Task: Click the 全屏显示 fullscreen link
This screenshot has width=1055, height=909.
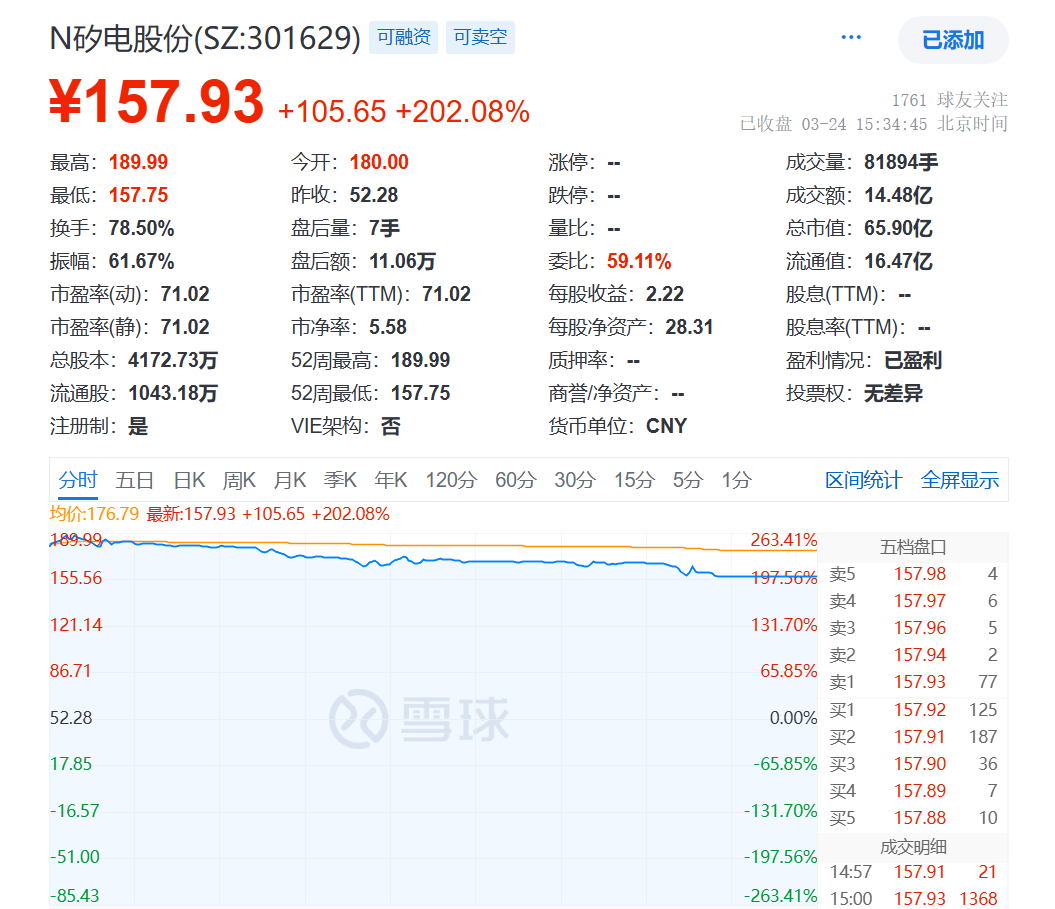Action: click(959, 480)
